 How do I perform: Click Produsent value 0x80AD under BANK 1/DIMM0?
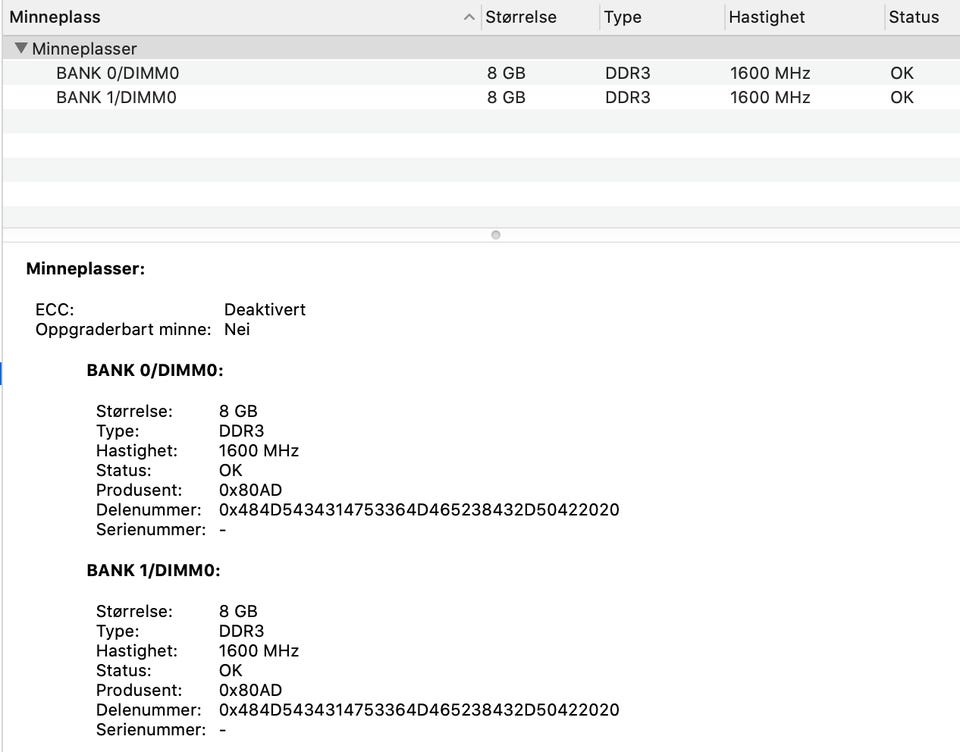pos(250,690)
